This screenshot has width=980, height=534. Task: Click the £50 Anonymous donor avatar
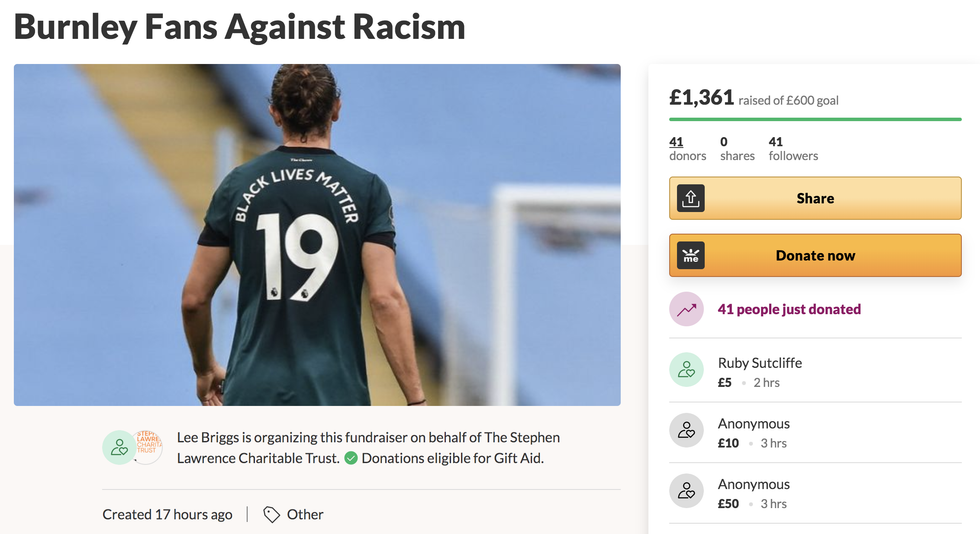[x=686, y=491]
